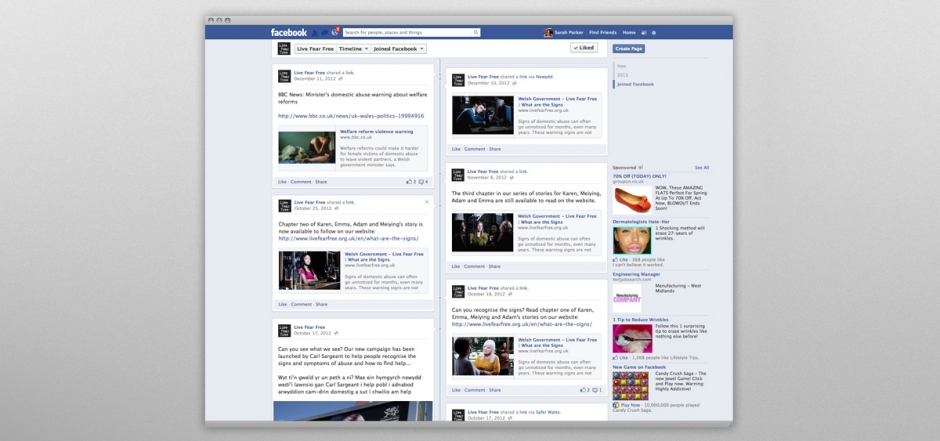Click the Live Fear Free page name button

[315, 49]
